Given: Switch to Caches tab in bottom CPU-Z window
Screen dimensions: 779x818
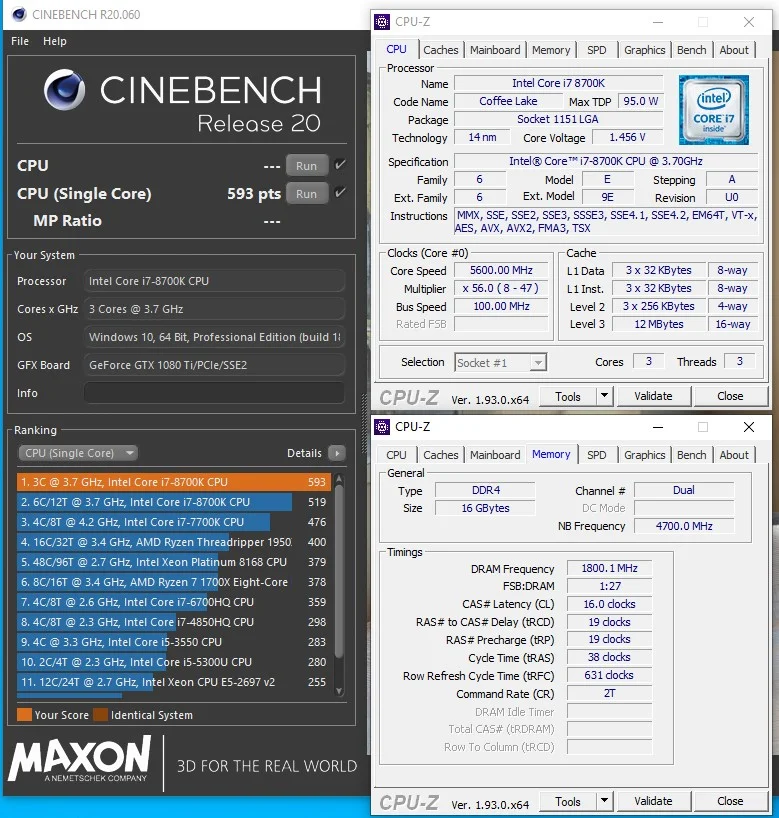Looking at the screenshot, I should pyautogui.click(x=441, y=455).
